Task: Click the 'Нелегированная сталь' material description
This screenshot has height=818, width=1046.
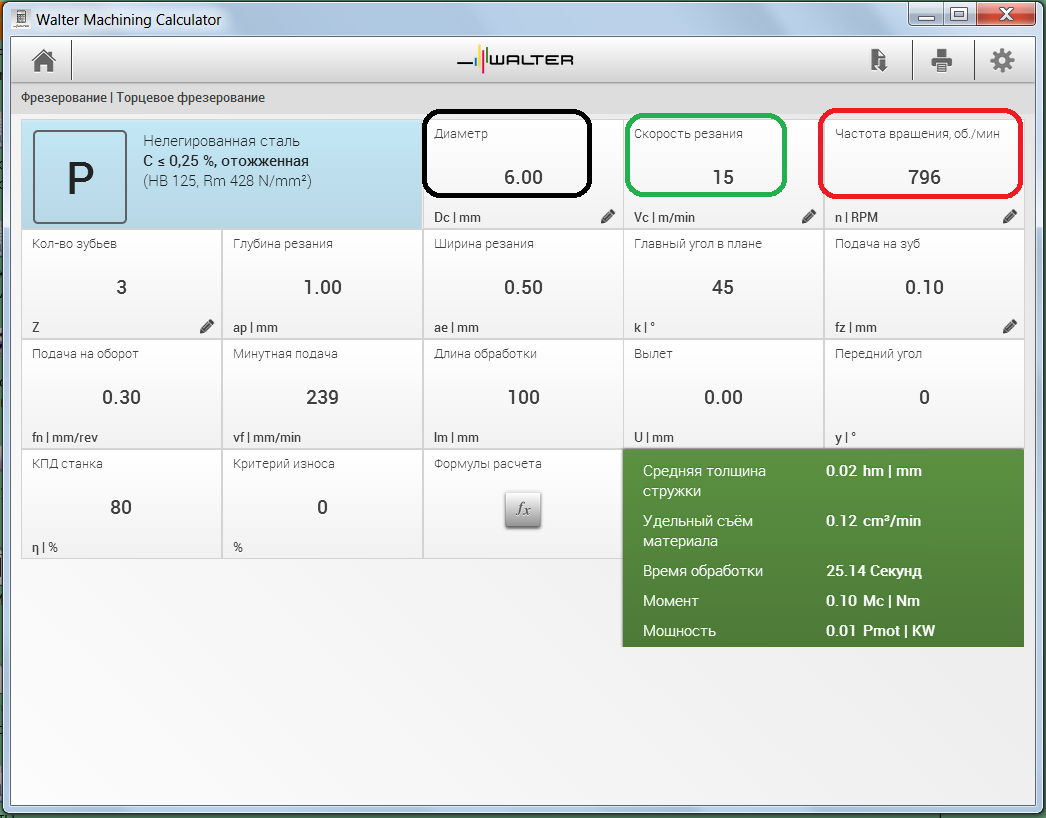Action: coord(221,141)
